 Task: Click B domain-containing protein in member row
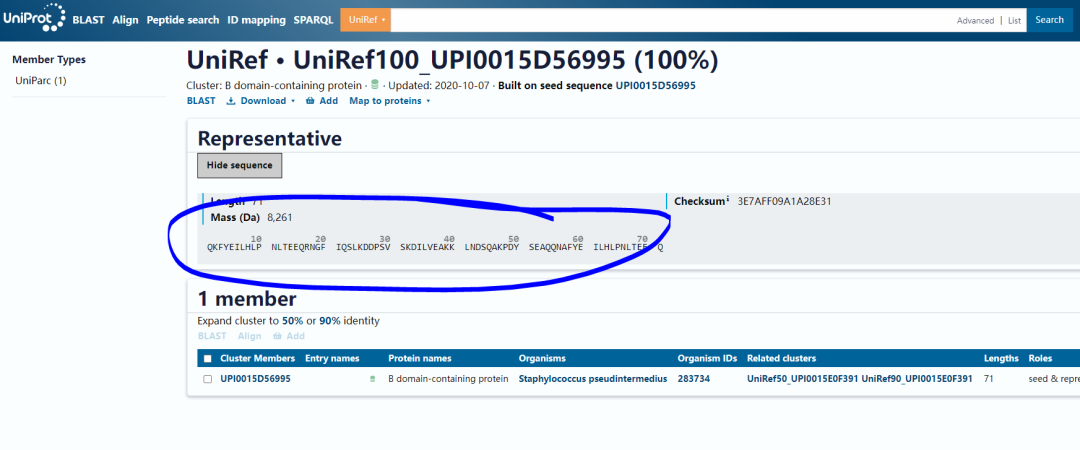[x=448, y=379]
